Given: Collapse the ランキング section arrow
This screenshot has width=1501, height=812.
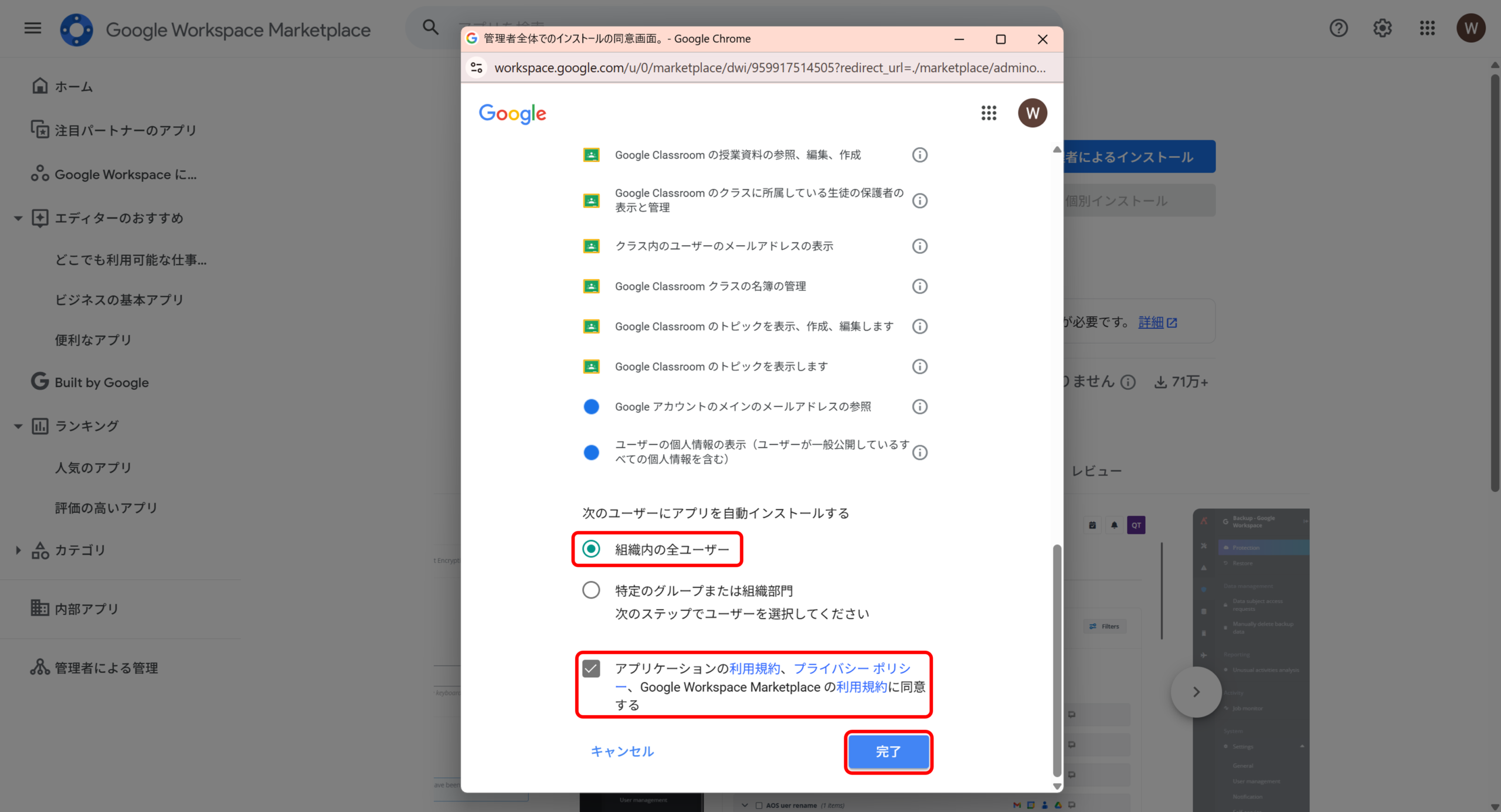Looking at the screenshot, I should click(18, 426).
